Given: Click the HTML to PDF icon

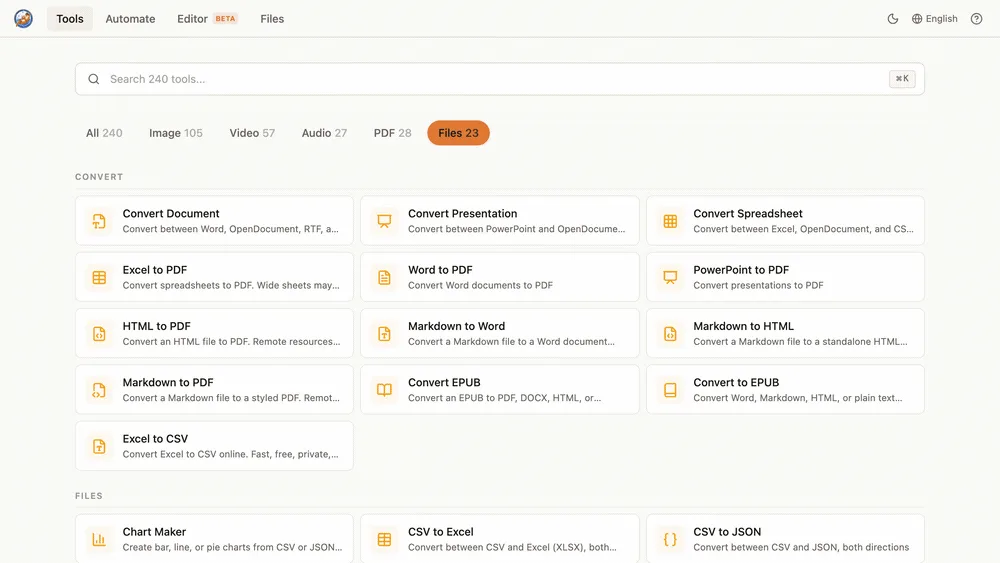Looking at the screenshot, I should point(99,333).
